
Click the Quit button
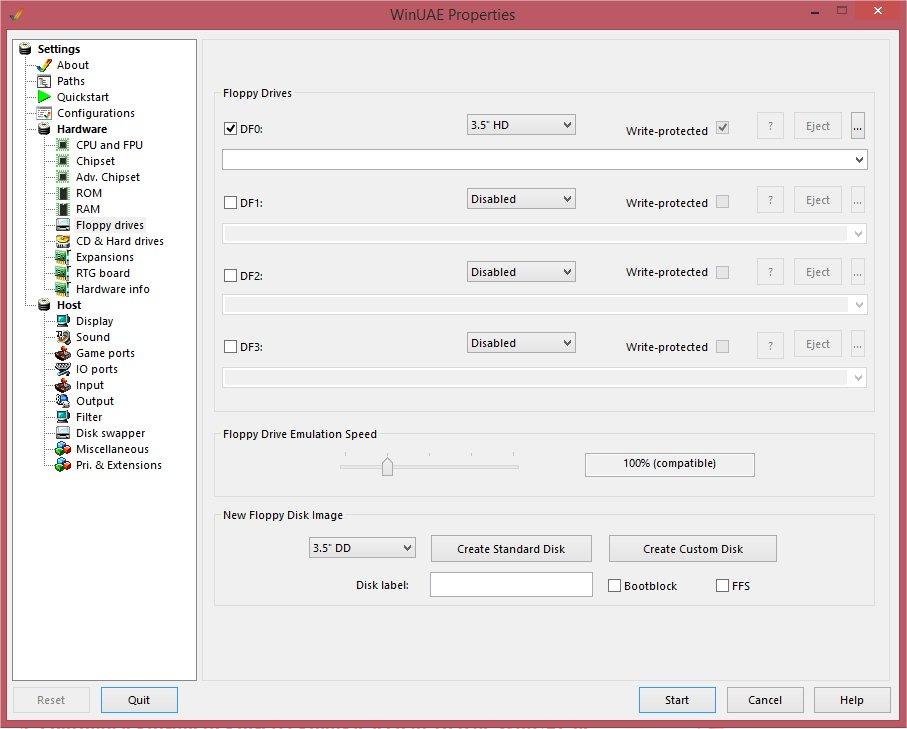(x=139, y=700)
